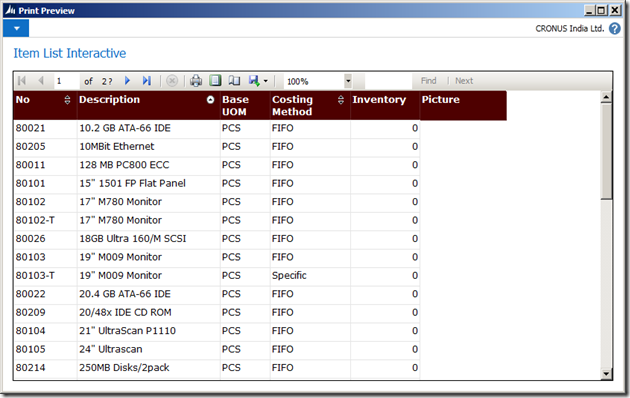The image size is (630, 398).
Task: Select item number 80021
Action: [30, 128]
